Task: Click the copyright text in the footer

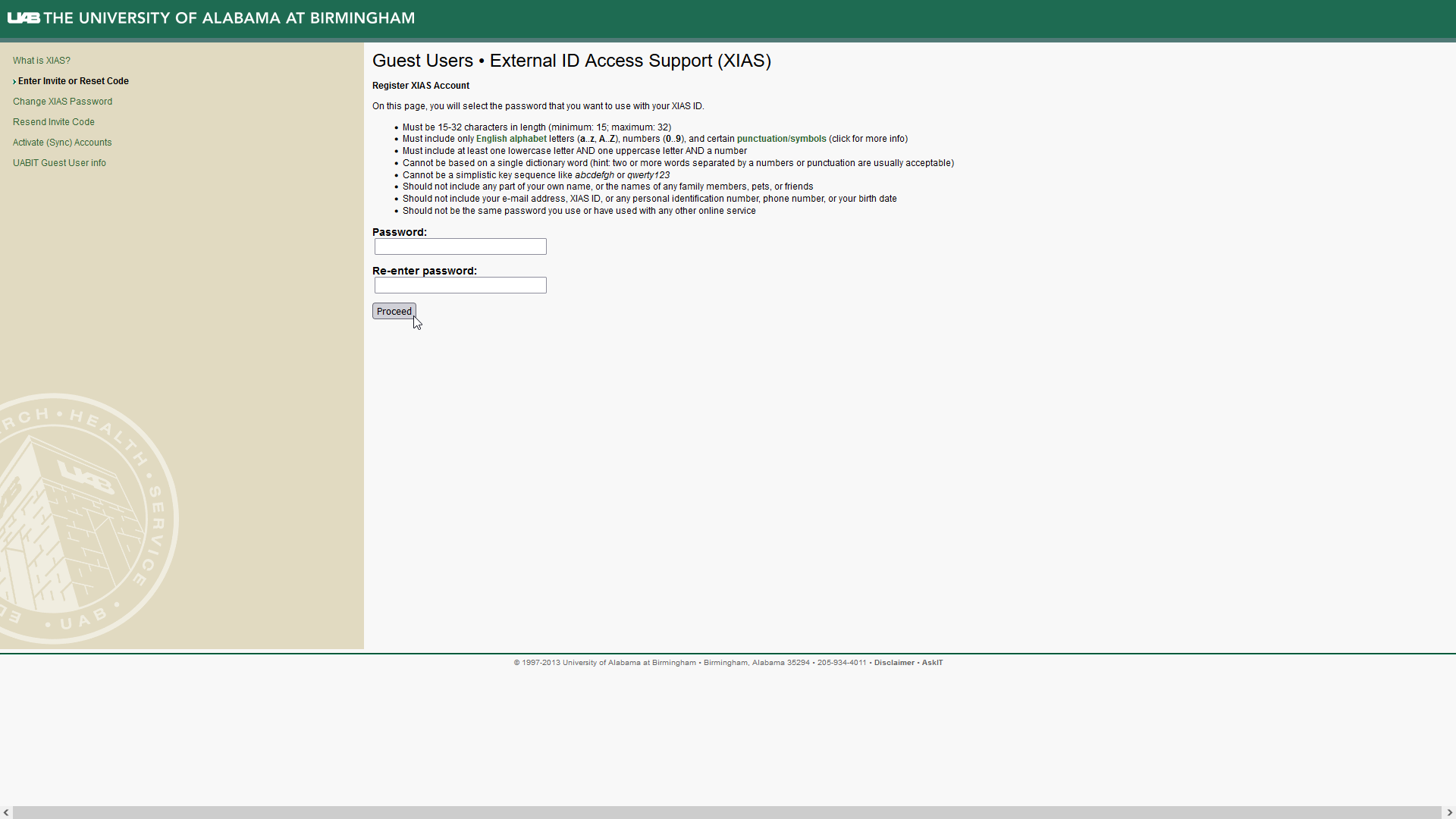Action: pyautogui.click(x=690, y=663)
